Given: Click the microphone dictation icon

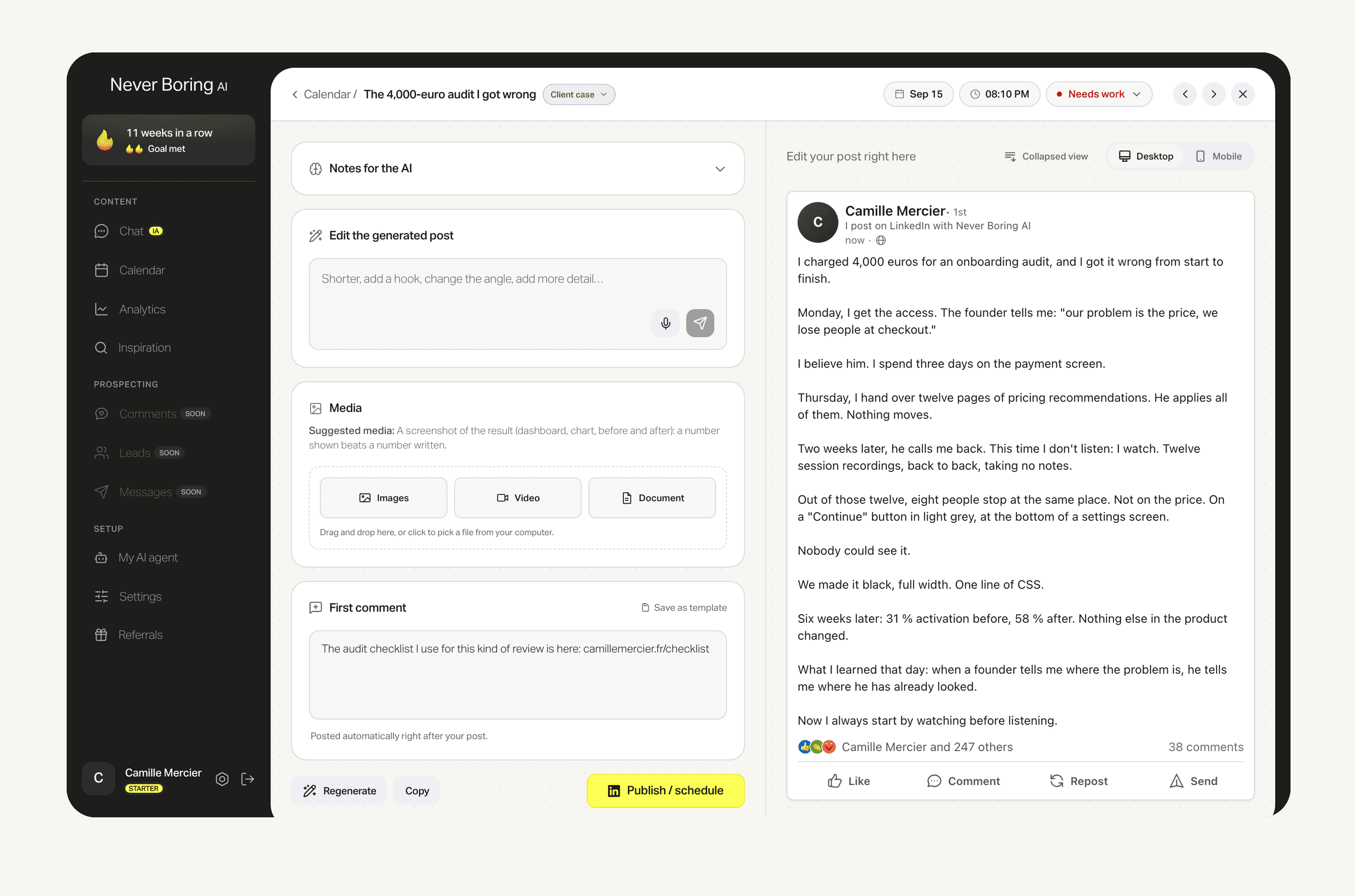Looking at the screenshot, I should coord(665,323).
